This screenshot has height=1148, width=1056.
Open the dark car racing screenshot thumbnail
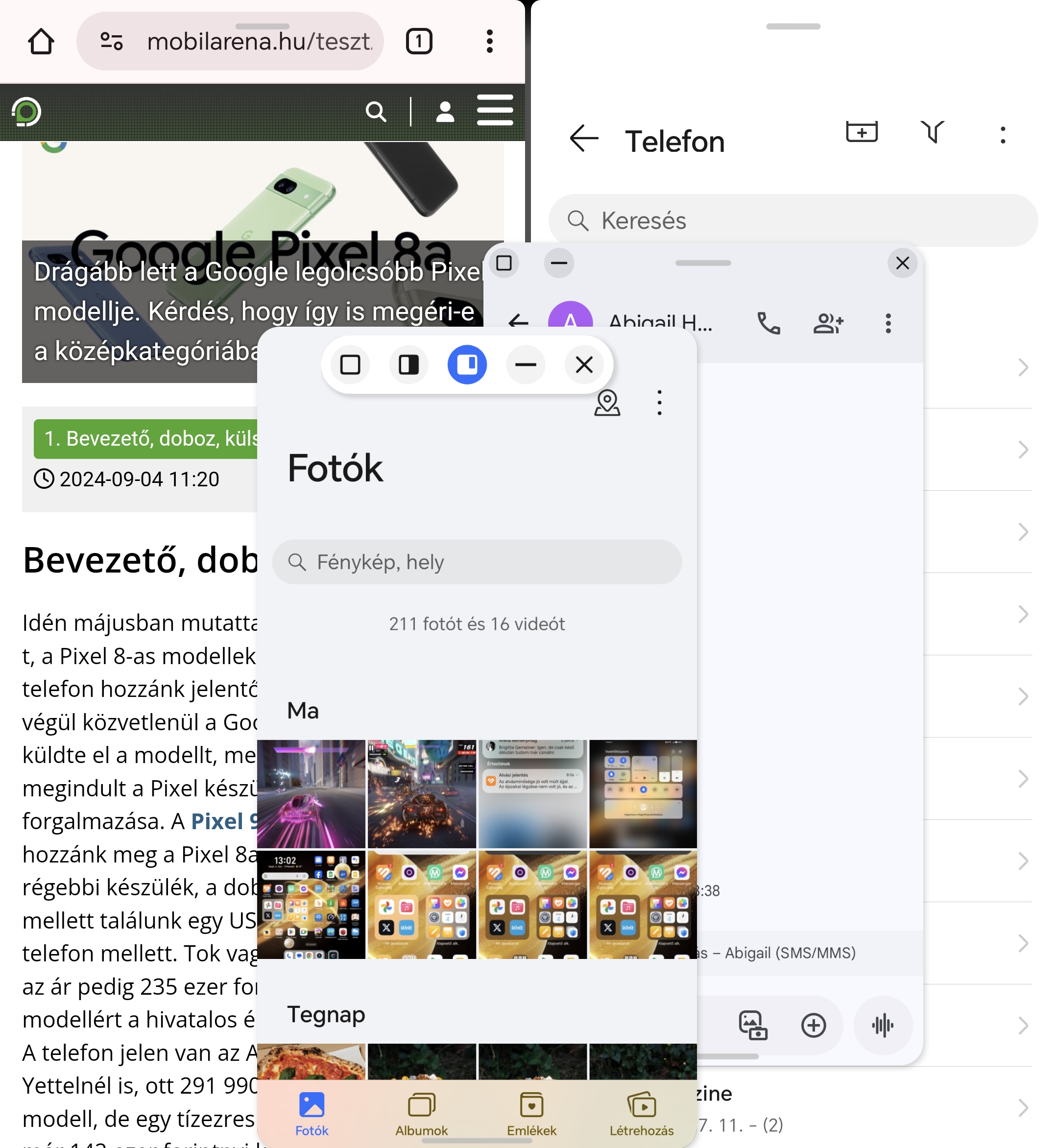pos(422,794)
